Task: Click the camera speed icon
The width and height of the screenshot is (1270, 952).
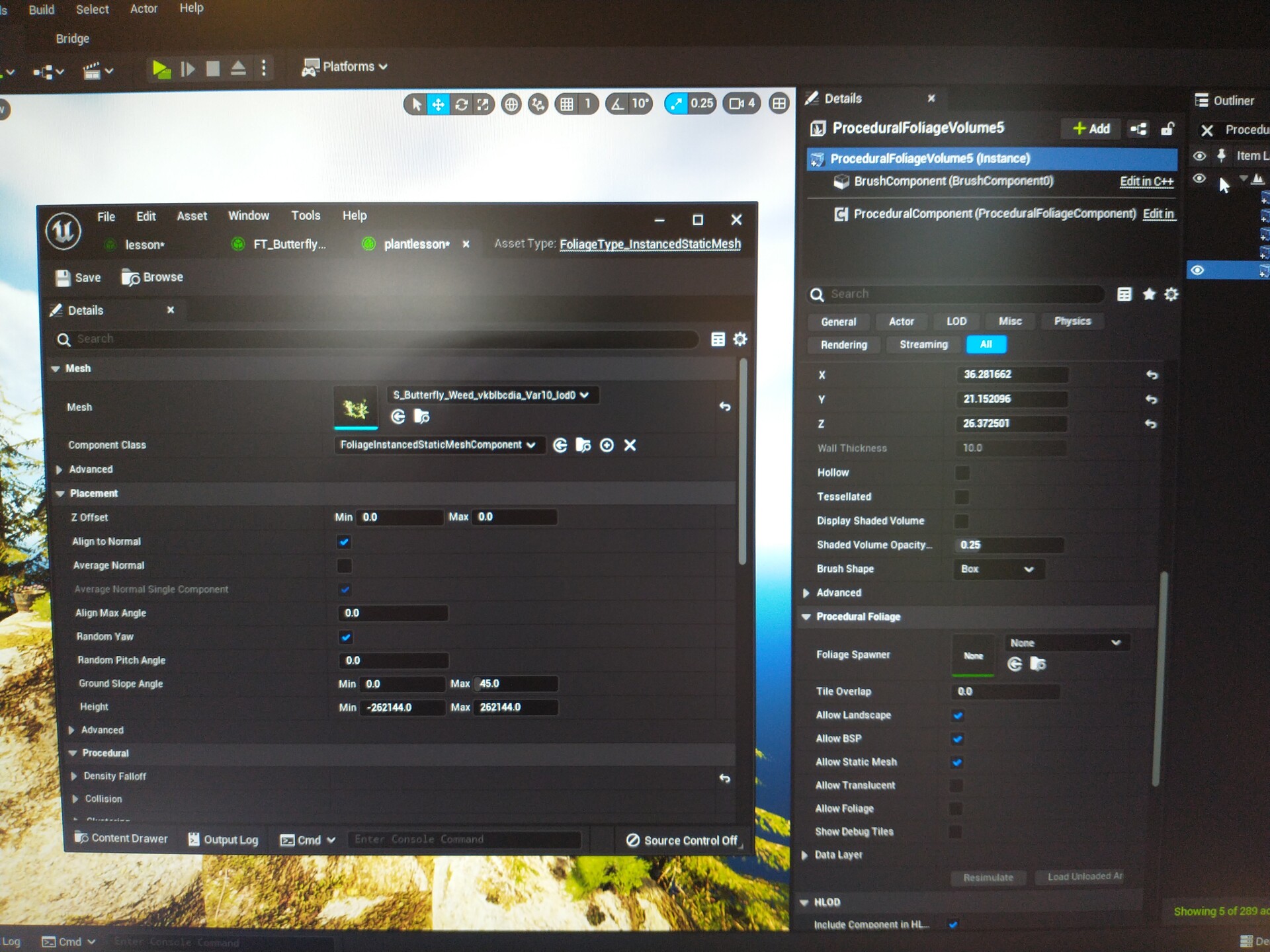Action: coord(737,104)
